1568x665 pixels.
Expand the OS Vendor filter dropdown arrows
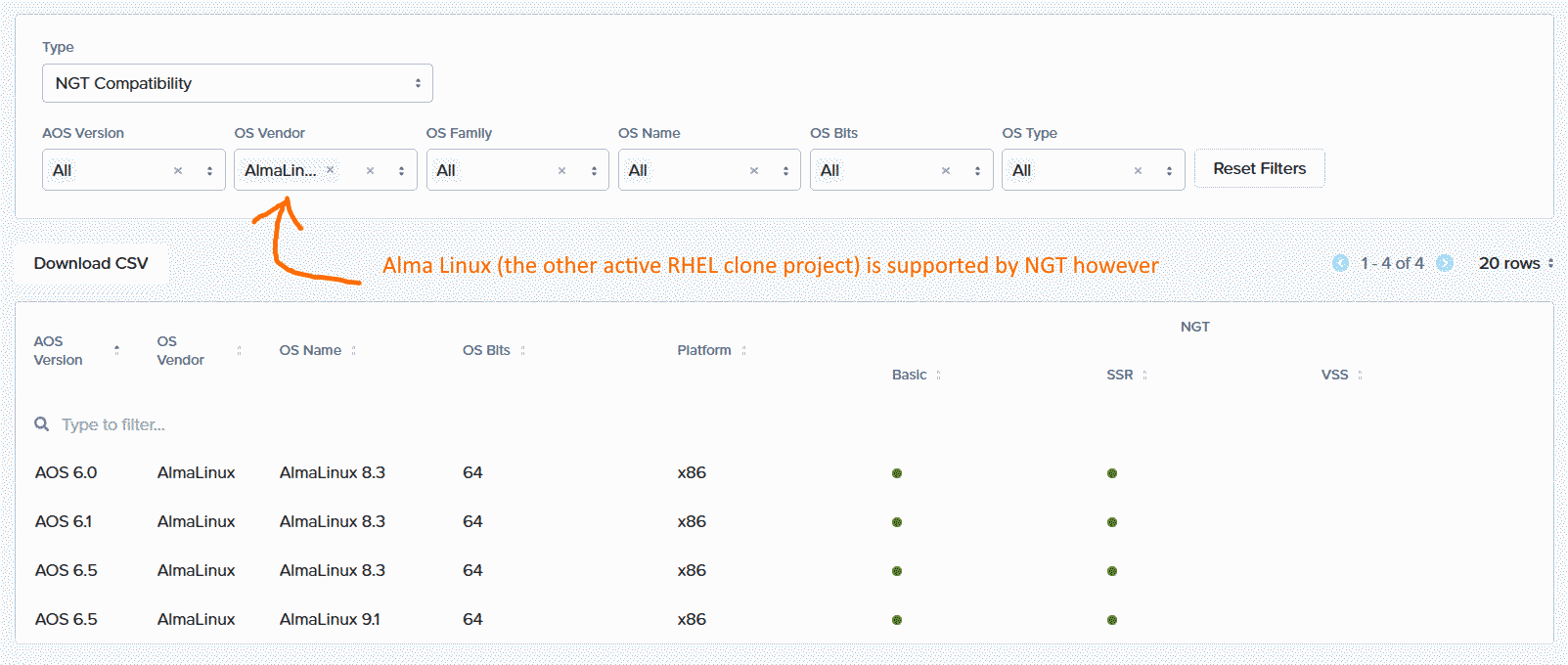(x=401, y=170)
